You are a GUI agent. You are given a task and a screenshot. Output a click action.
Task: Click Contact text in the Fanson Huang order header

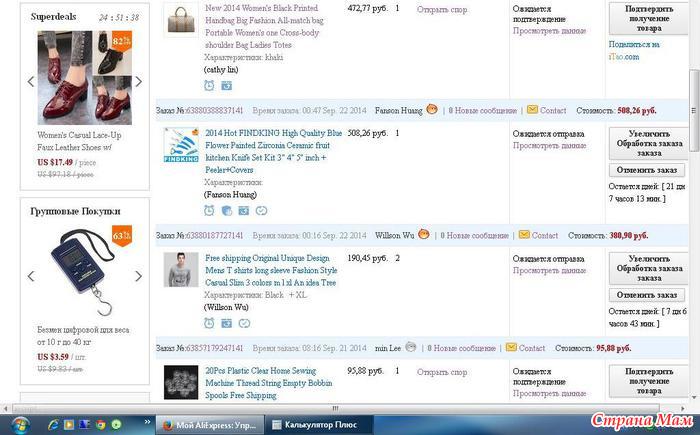point(553,110)
